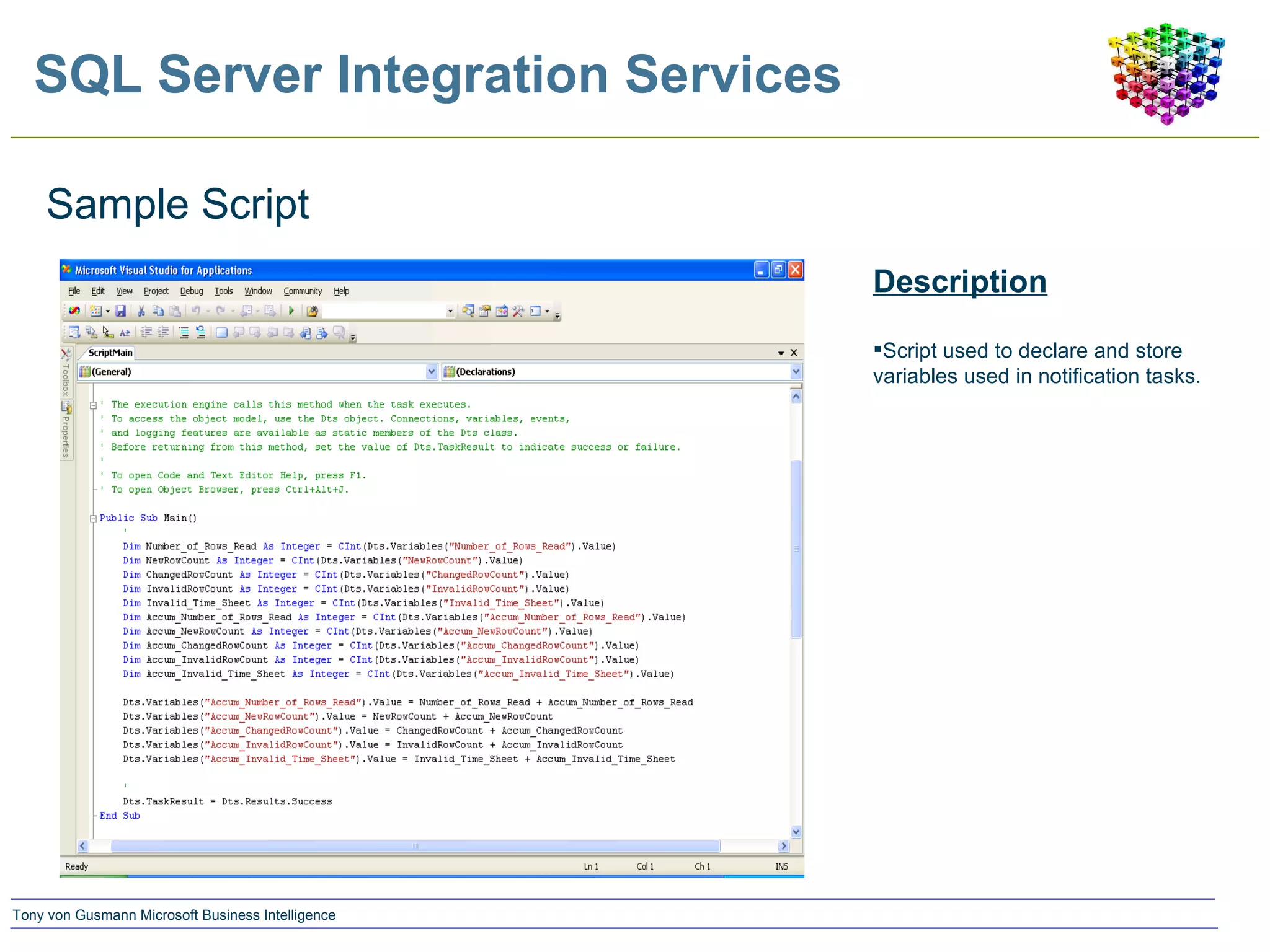This screenshot has width=1270, height=952.
Task: Click the Navigate Forward icon
Action: click(x=270, y=311)
